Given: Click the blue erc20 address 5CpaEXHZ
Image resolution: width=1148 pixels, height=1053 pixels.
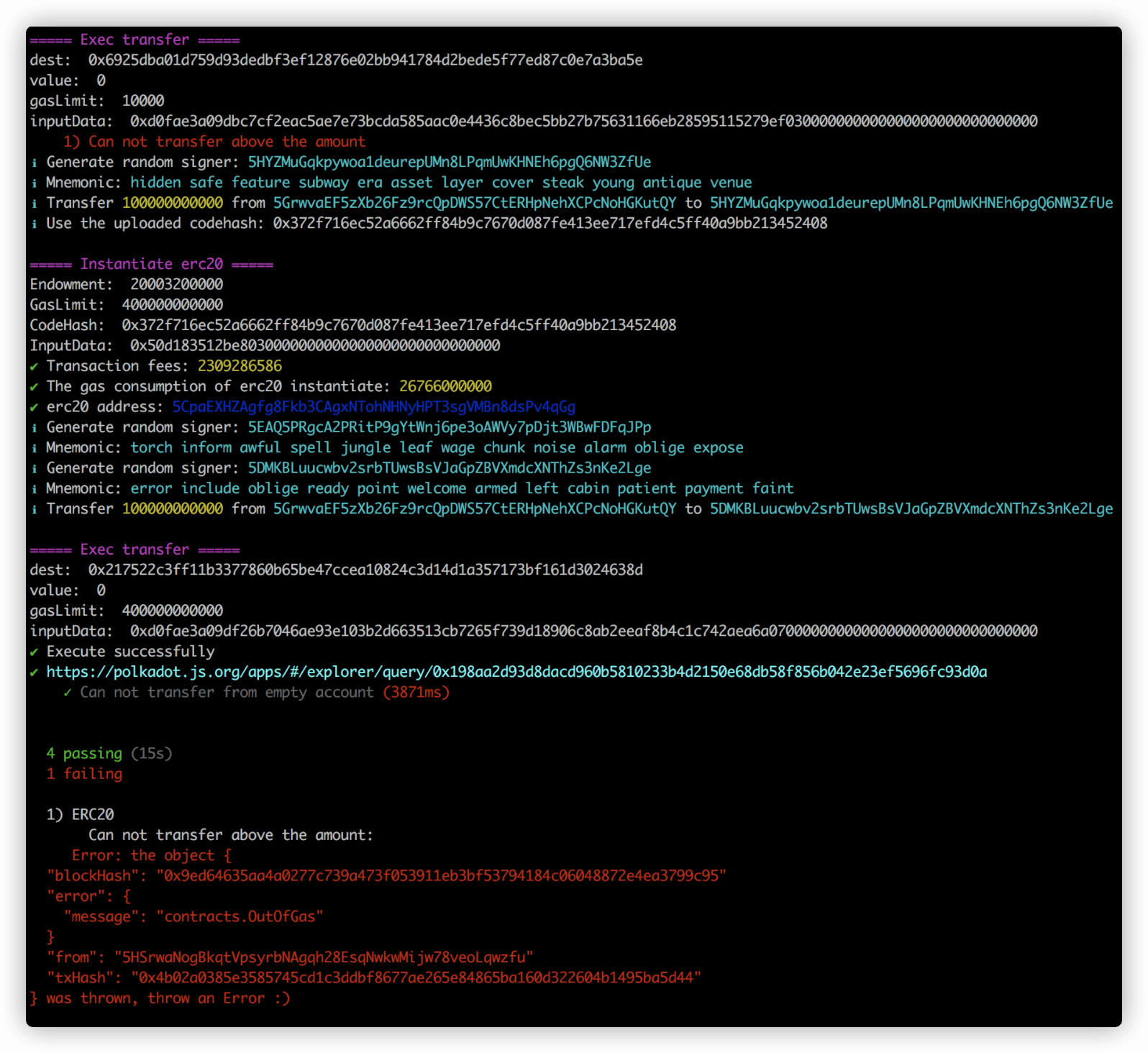Looking at the screenshot, I should point(373,407).
